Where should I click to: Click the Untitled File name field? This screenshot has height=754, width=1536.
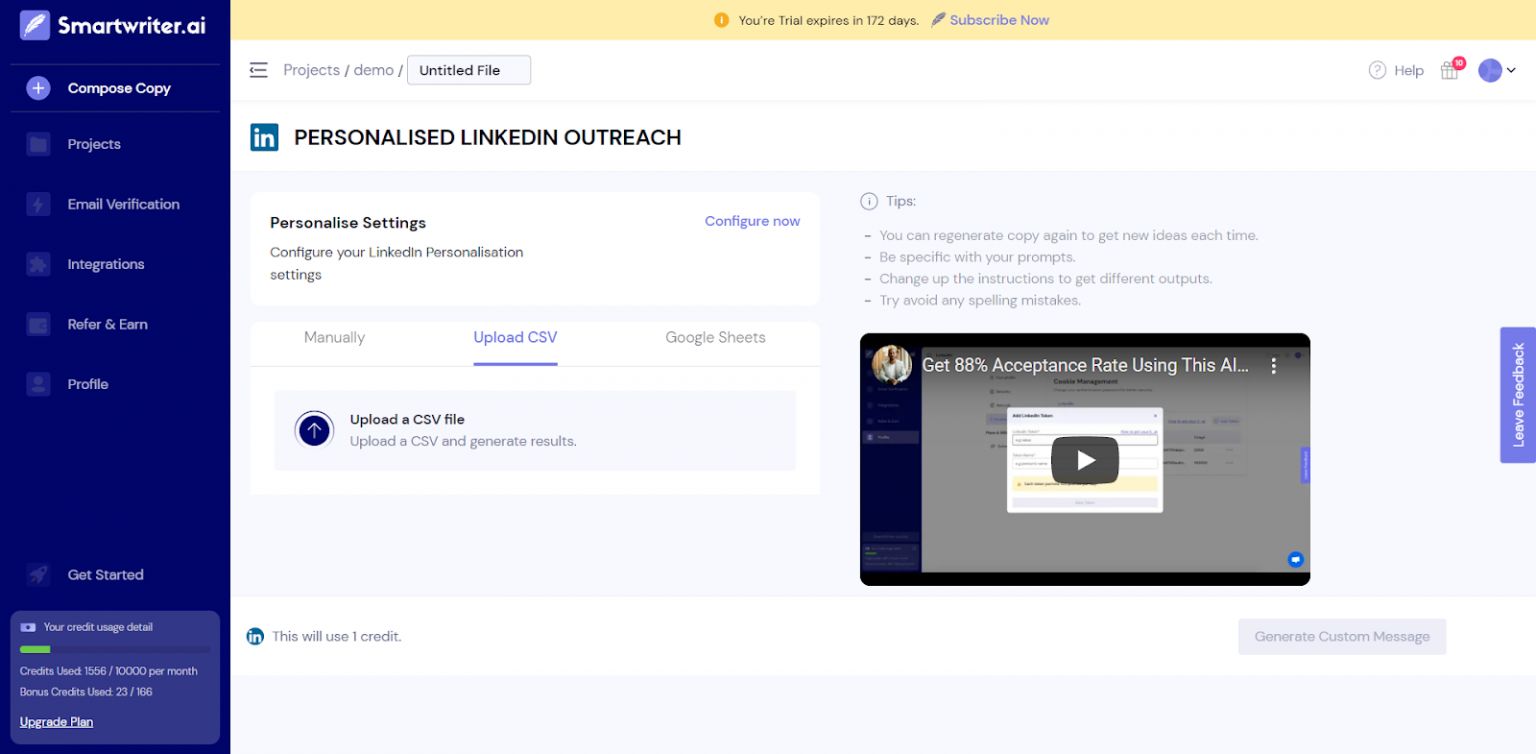[x=468, y=70]
